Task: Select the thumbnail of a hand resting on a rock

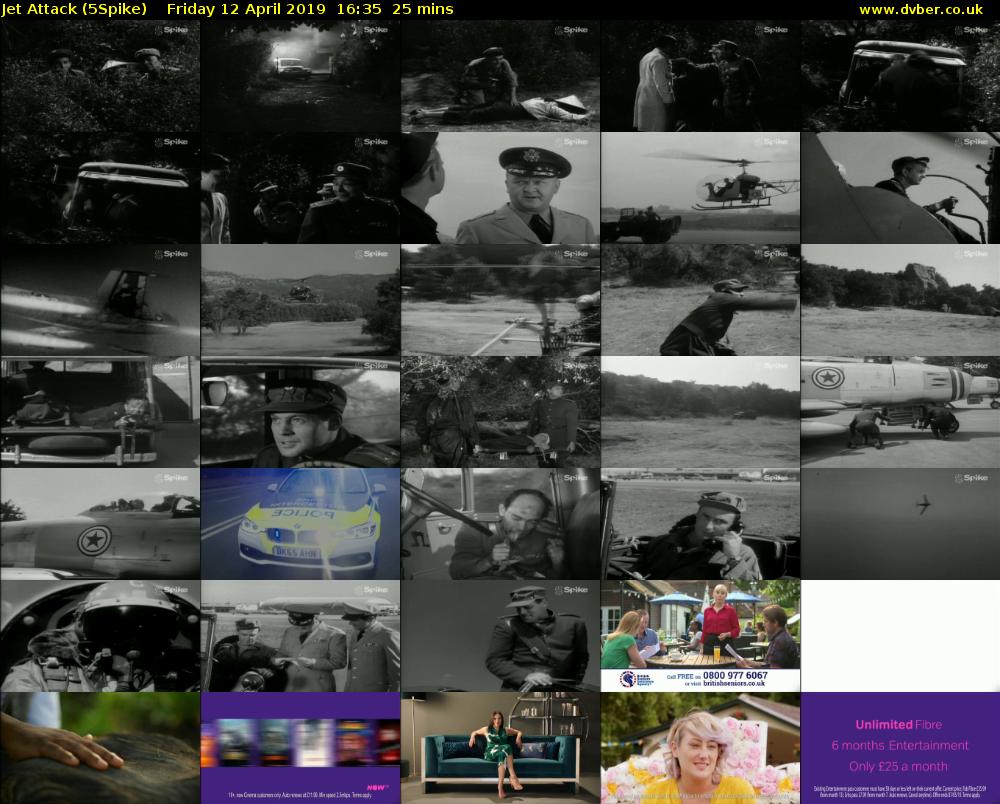Action: [100, 749]
